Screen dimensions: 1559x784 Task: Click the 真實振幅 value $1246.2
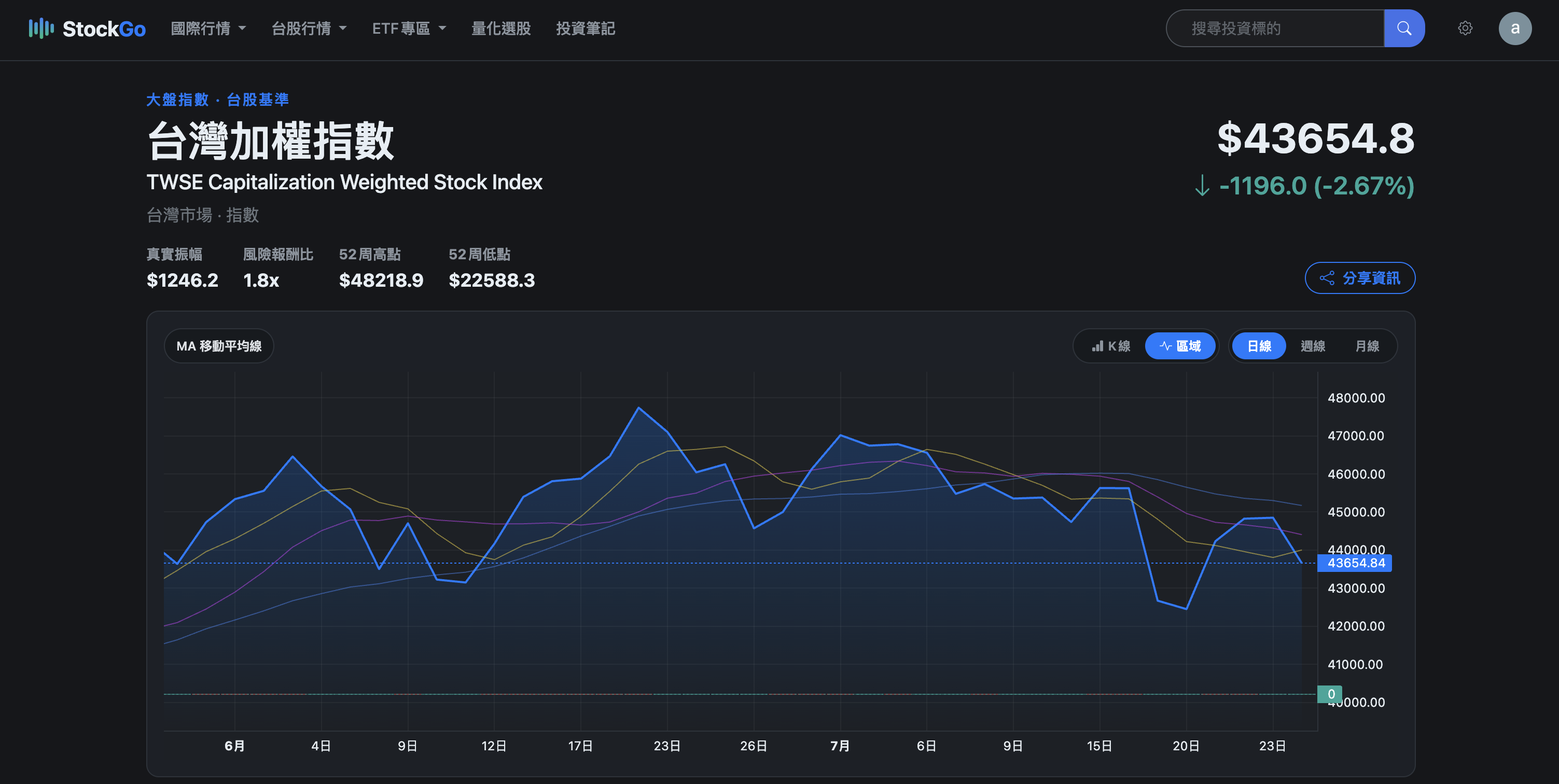coord(182,280)
